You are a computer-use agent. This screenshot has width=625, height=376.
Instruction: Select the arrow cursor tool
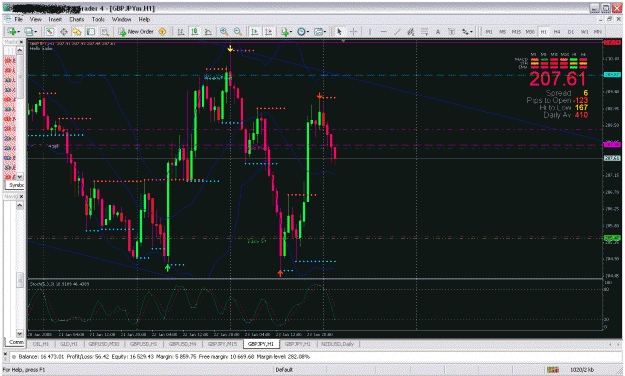click(x=339, y=31)
